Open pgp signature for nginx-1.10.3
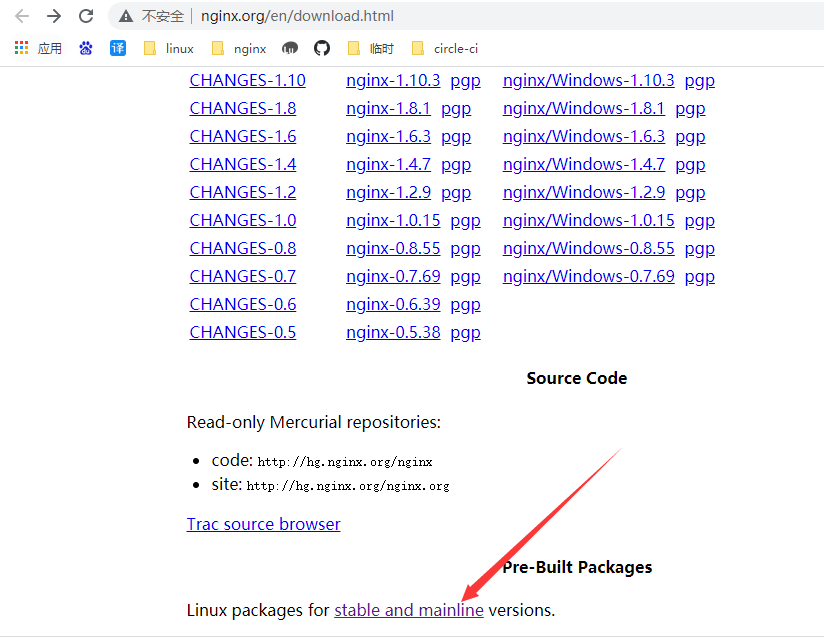This screenshot has height=638, width=824. tap(465, 81)
